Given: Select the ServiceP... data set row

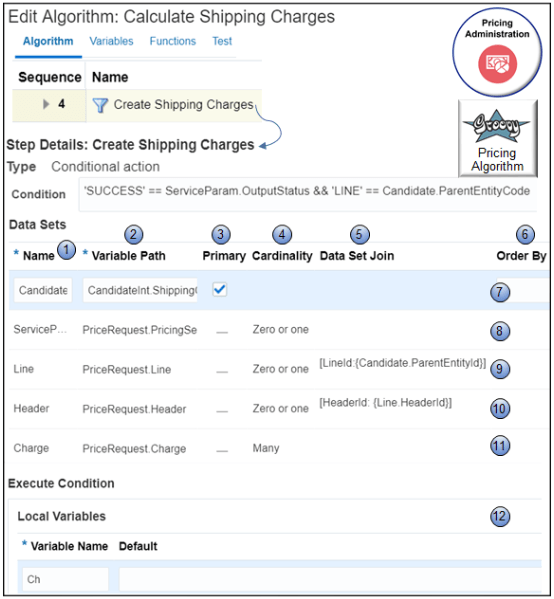Looking at the screenshot, I should (x=40, y=329).
